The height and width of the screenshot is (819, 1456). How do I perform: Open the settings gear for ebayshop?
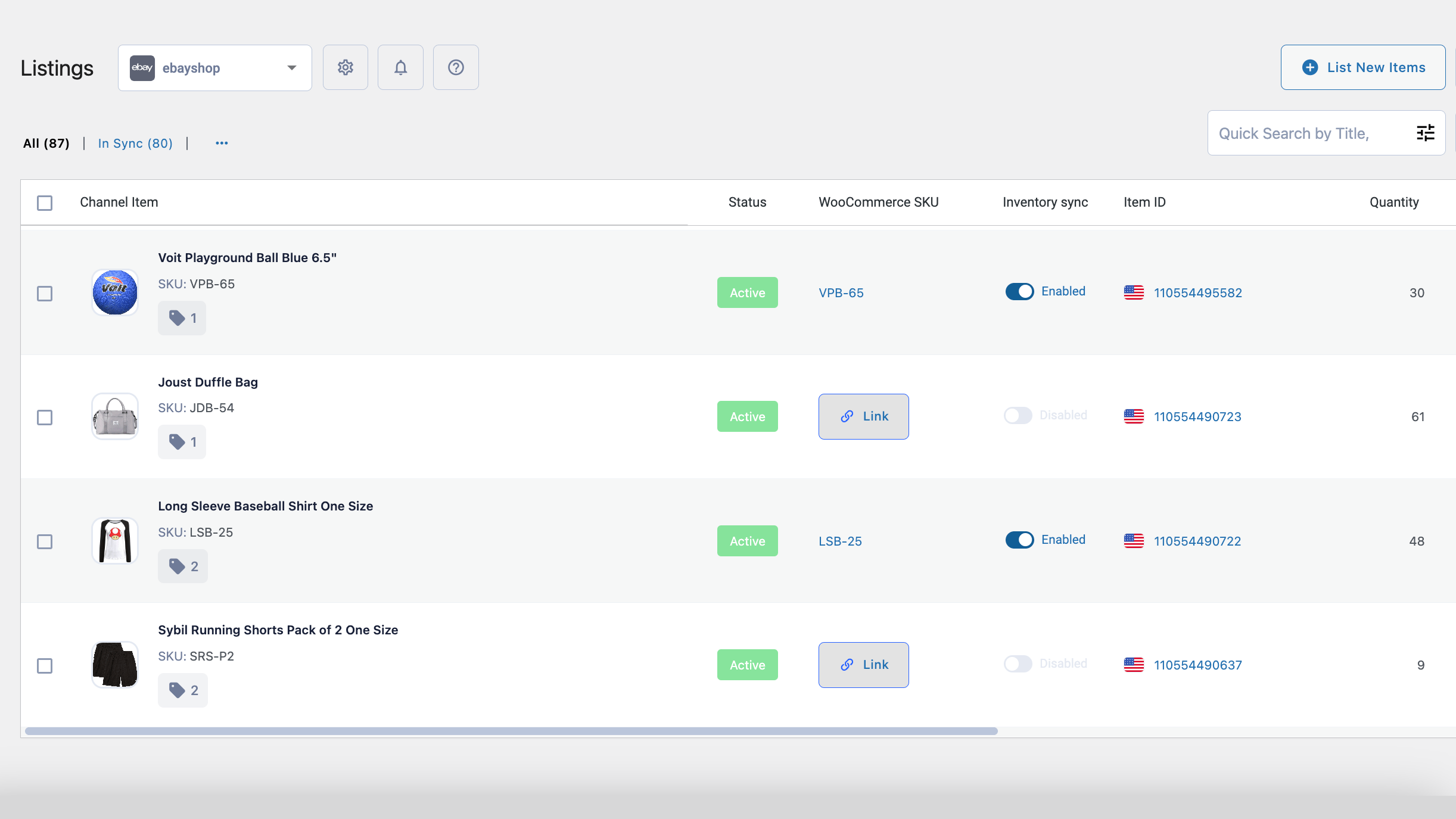click(x=346, y=67)
